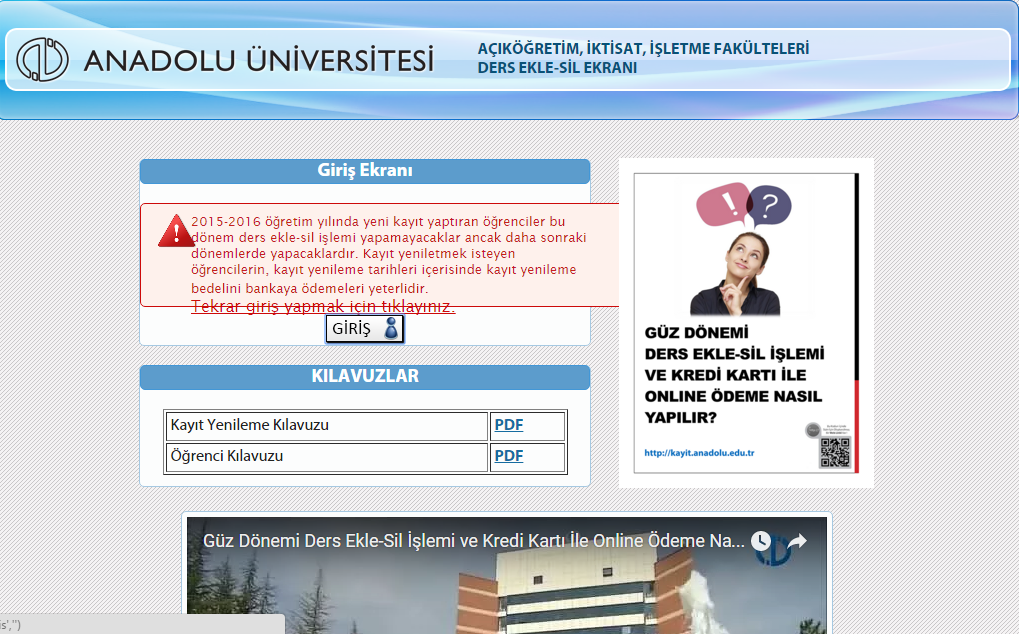Click the 'Öğrenci Kılavuzu' table cell
This screenshot has width=1019, height=634.
(326, 457)
